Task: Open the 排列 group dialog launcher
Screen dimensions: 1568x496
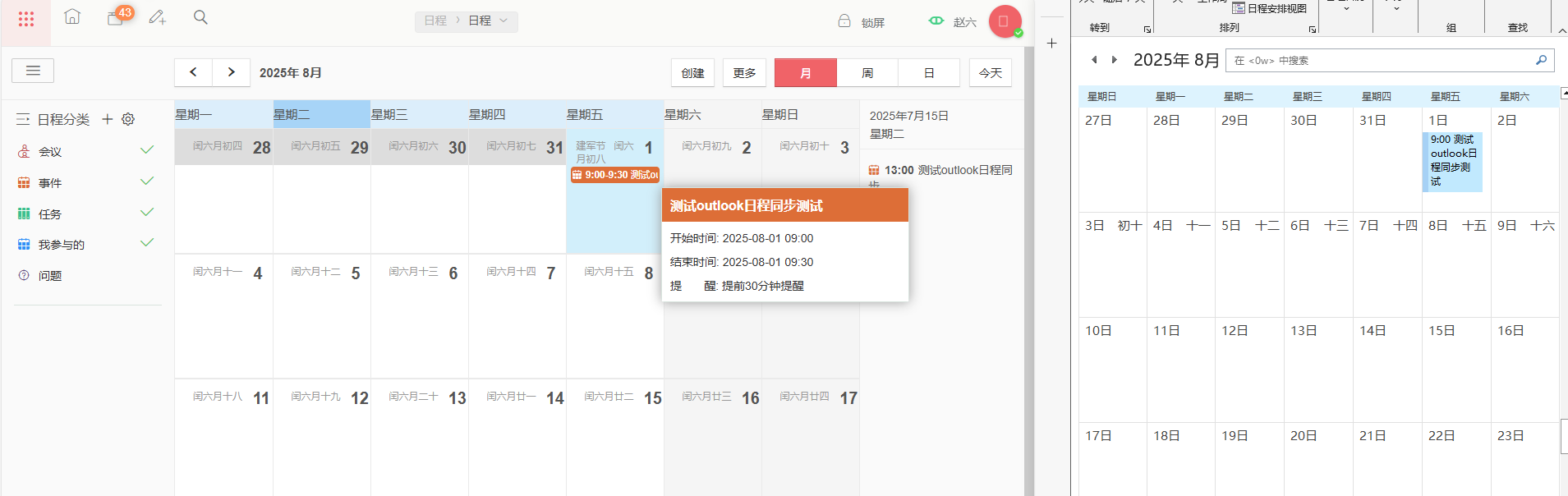Action: pos(1313,30)
